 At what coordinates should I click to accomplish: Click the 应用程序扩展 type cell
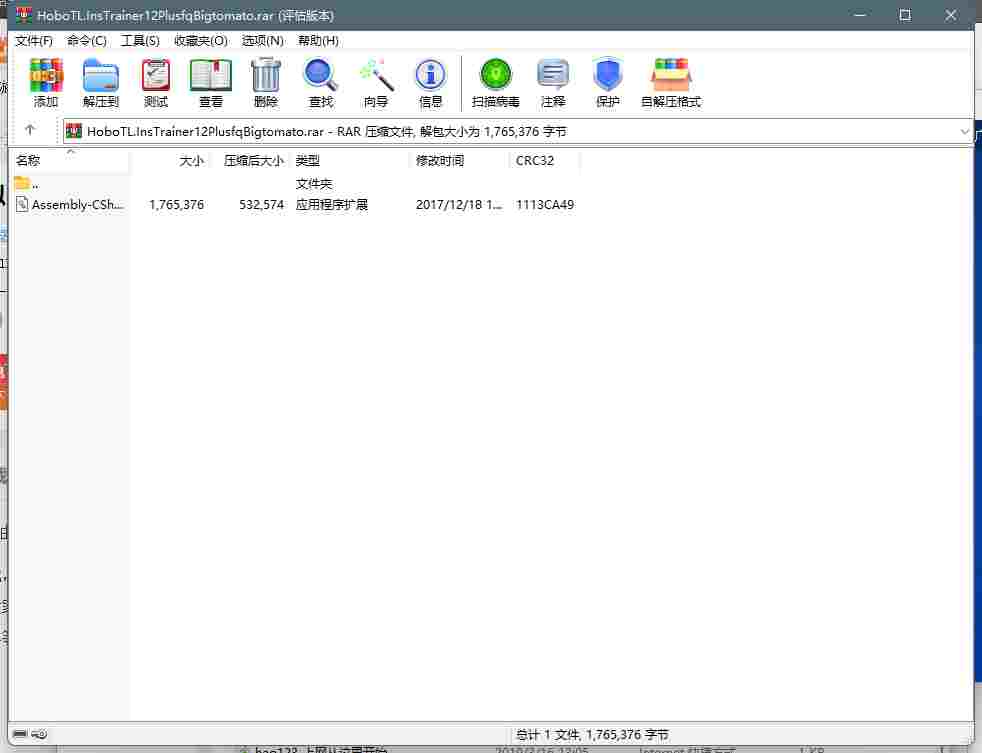[x=332, y=205]
